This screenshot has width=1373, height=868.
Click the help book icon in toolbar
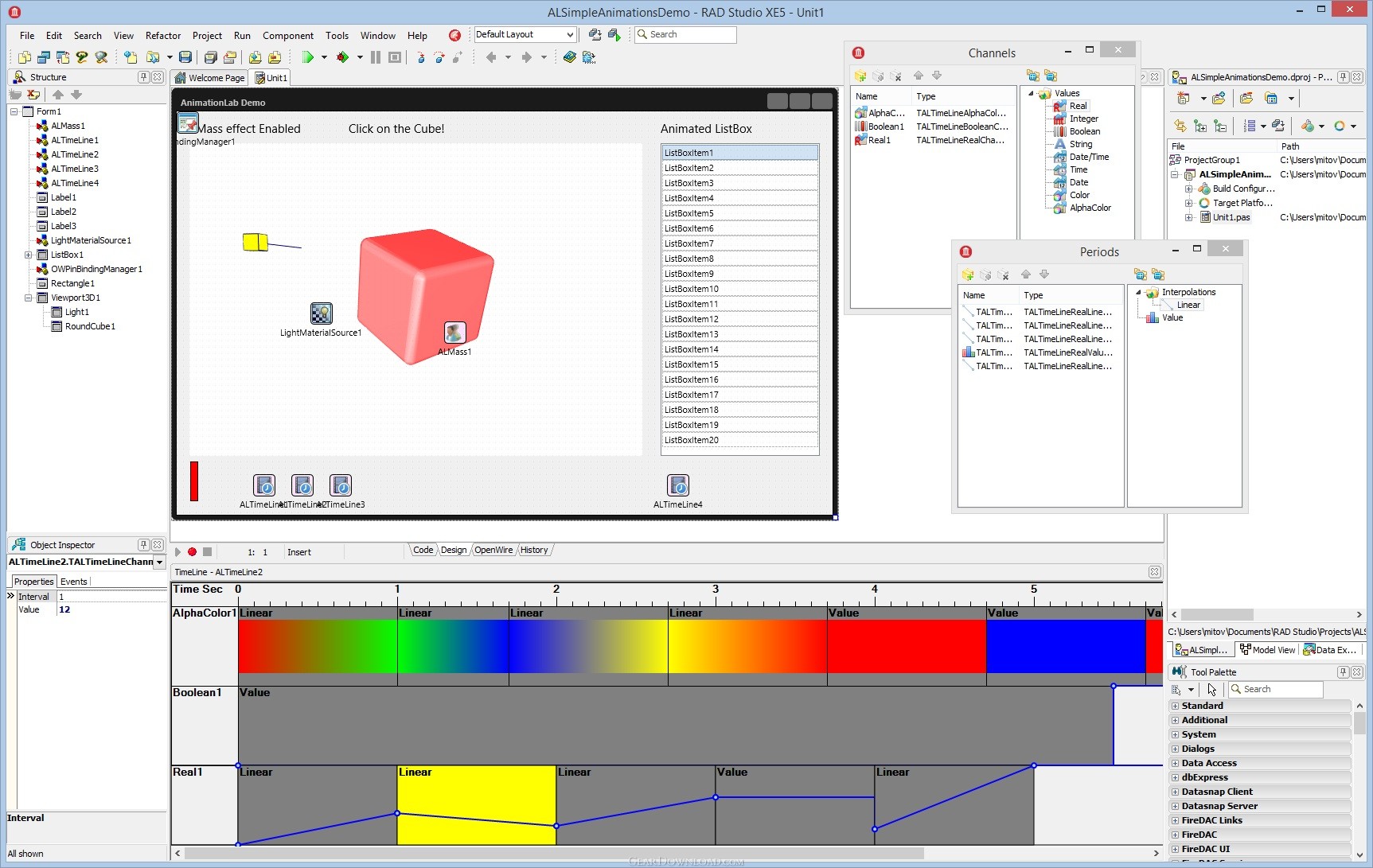(x=569, y=57)
